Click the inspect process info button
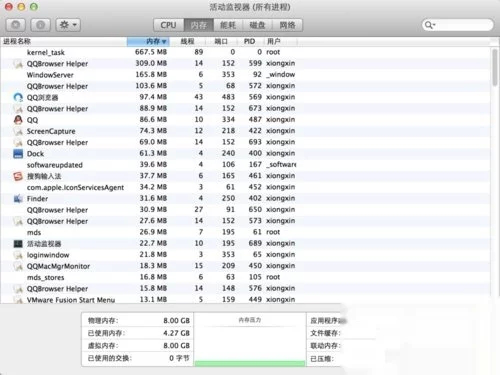Image resolution: width=500 pixels, height=375 pixels. (40, 25)
